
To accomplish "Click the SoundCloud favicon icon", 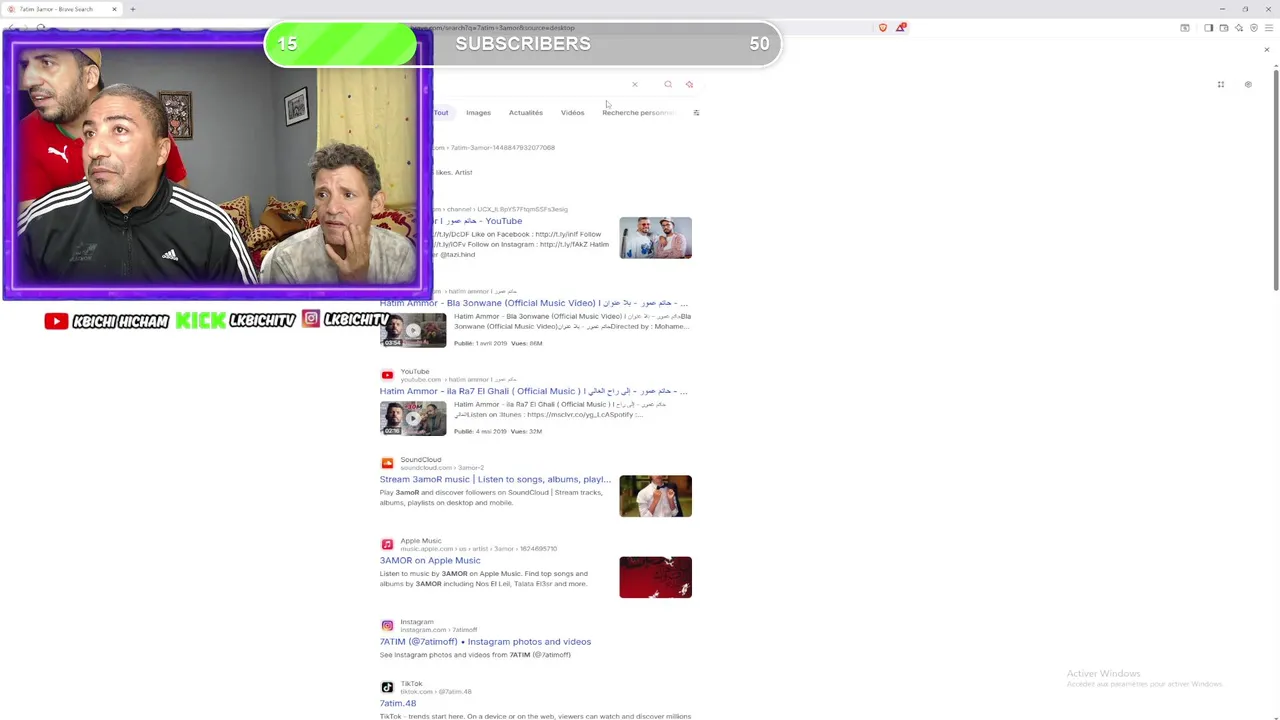I will pyautogui.click(x=387, y=463).
